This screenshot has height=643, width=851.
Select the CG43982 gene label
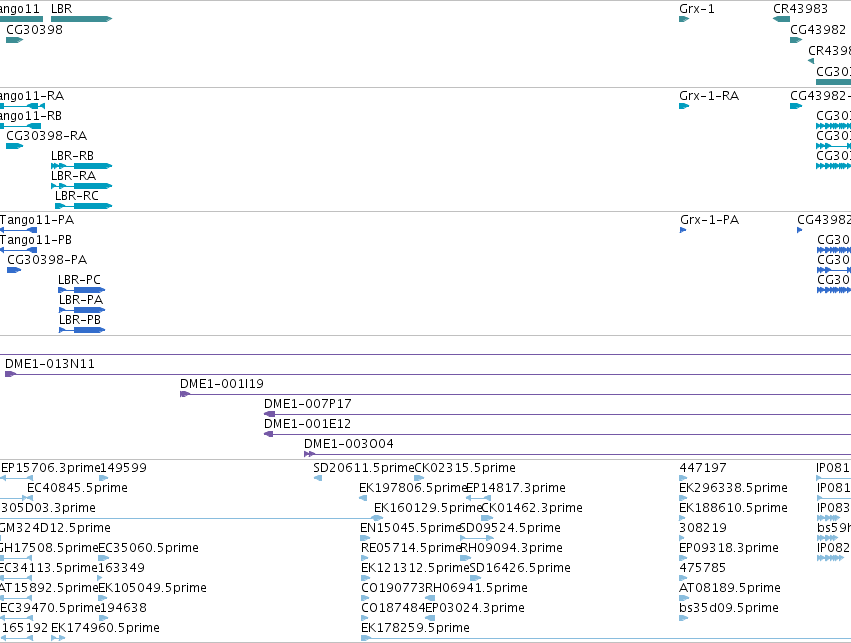pyautogui.click(x=818, y=30)
